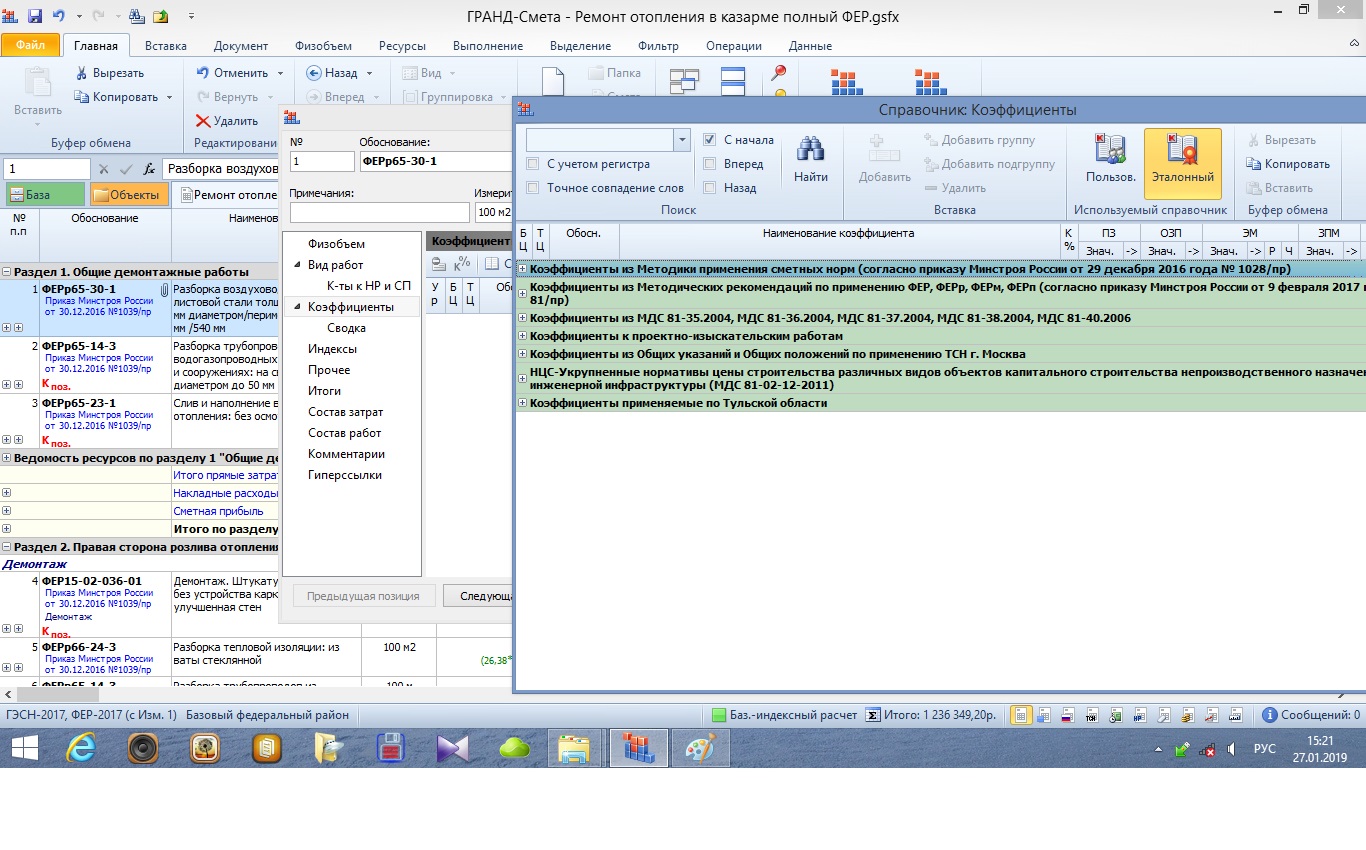This screenshot has width=1366, height=850.
Task: Expand Коэффициенты применяемые по Тульской области
Action: (522, 403)
